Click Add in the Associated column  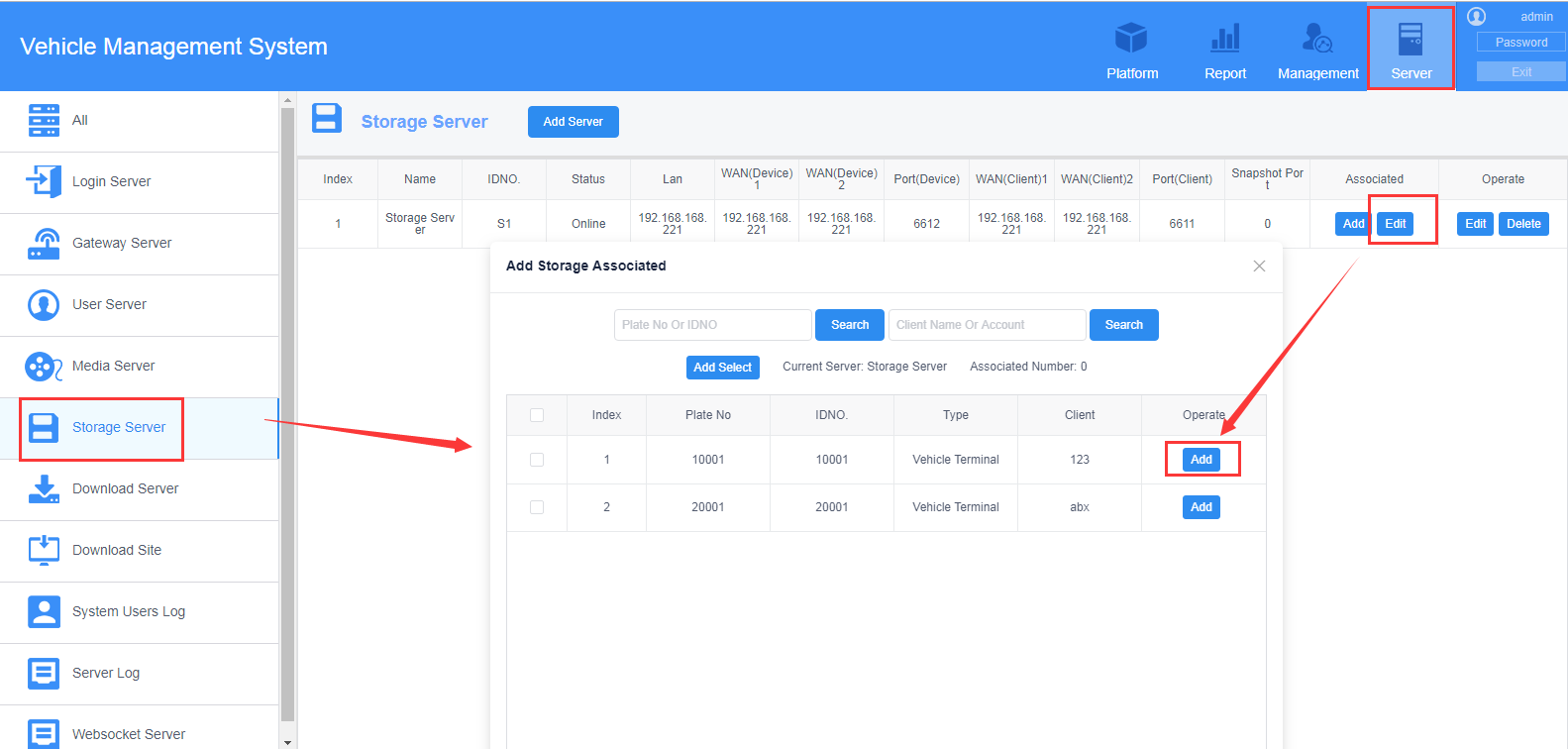click(x=1353, y=224)
